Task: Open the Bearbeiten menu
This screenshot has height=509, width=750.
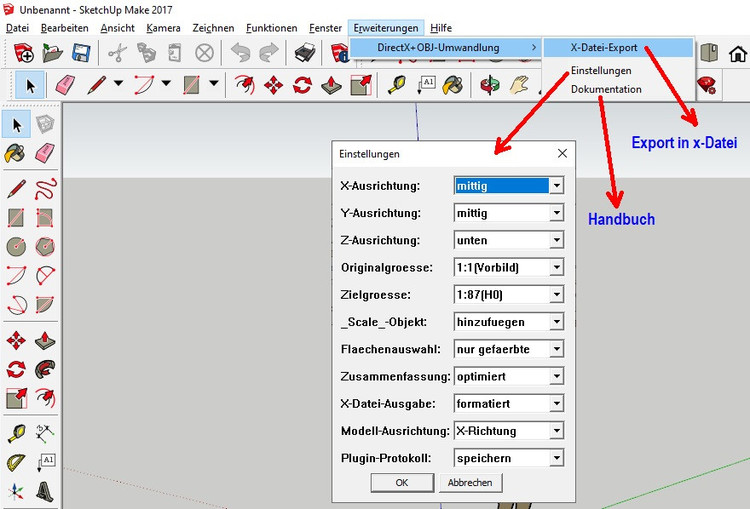Action: (x=65, y=28)
